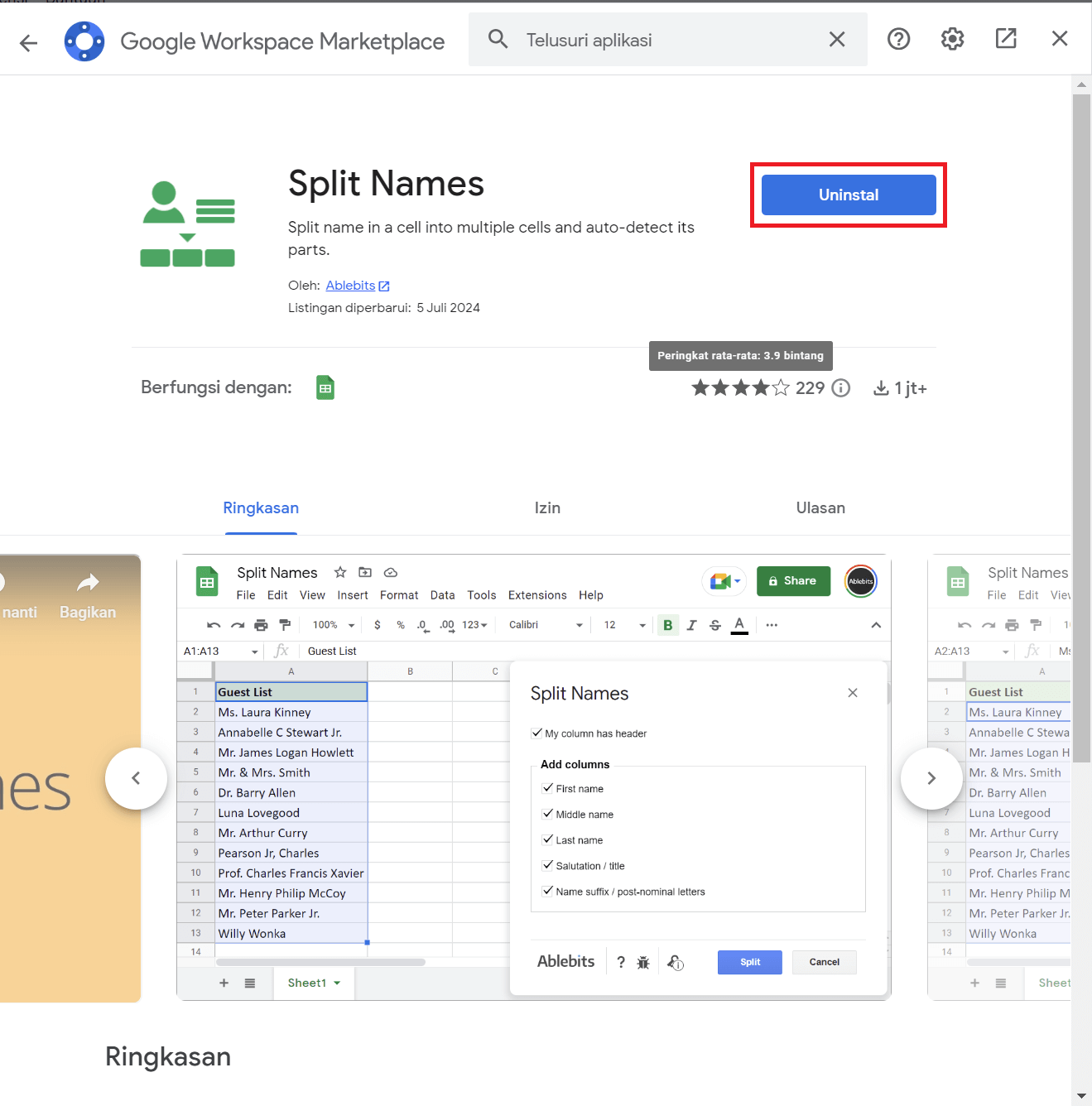Expand the Sheet1 tab dropdown arrow
The image size is (1092, 1106).
coord(335,983)
